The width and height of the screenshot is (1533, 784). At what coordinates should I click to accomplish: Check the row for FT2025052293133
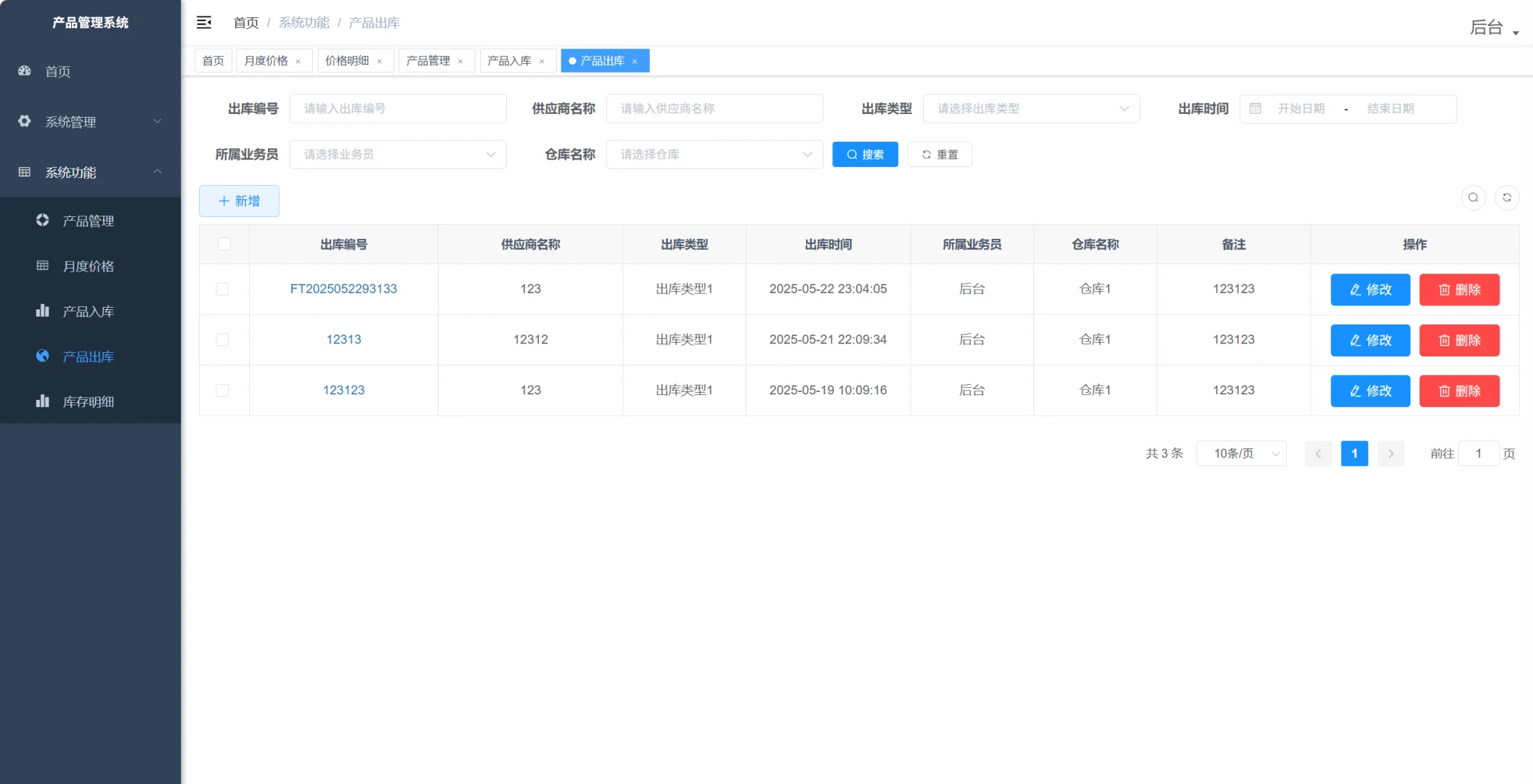pyautogui.click(x=224, y=289)
